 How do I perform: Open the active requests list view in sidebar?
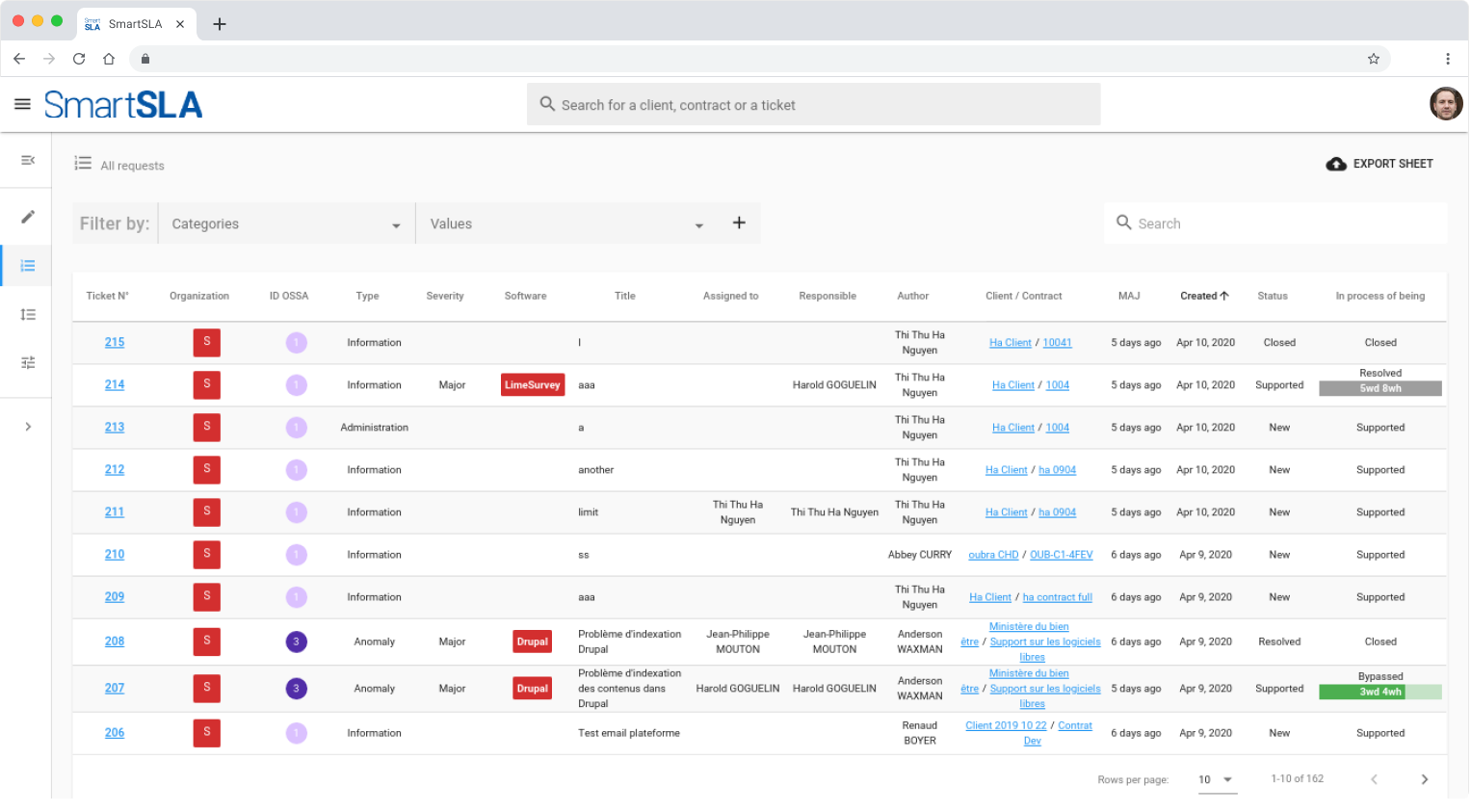tap(26, 266)
